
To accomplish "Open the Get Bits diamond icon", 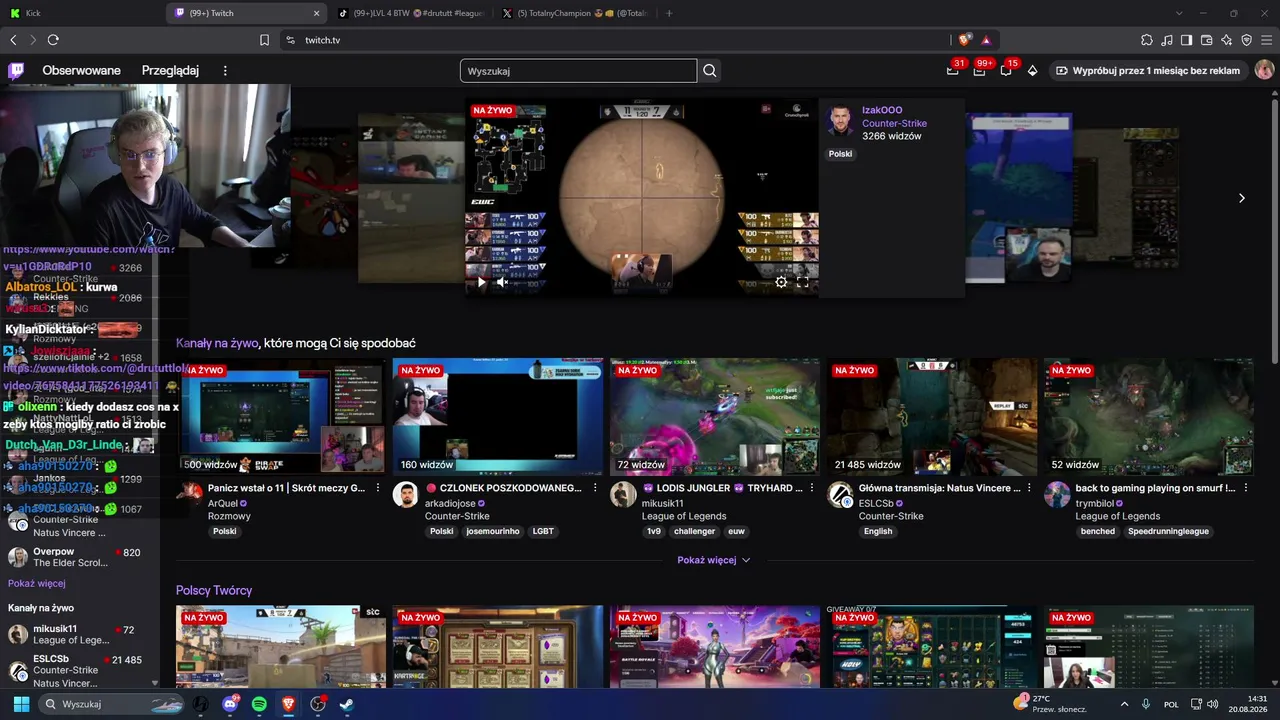I will point(1033,70).
